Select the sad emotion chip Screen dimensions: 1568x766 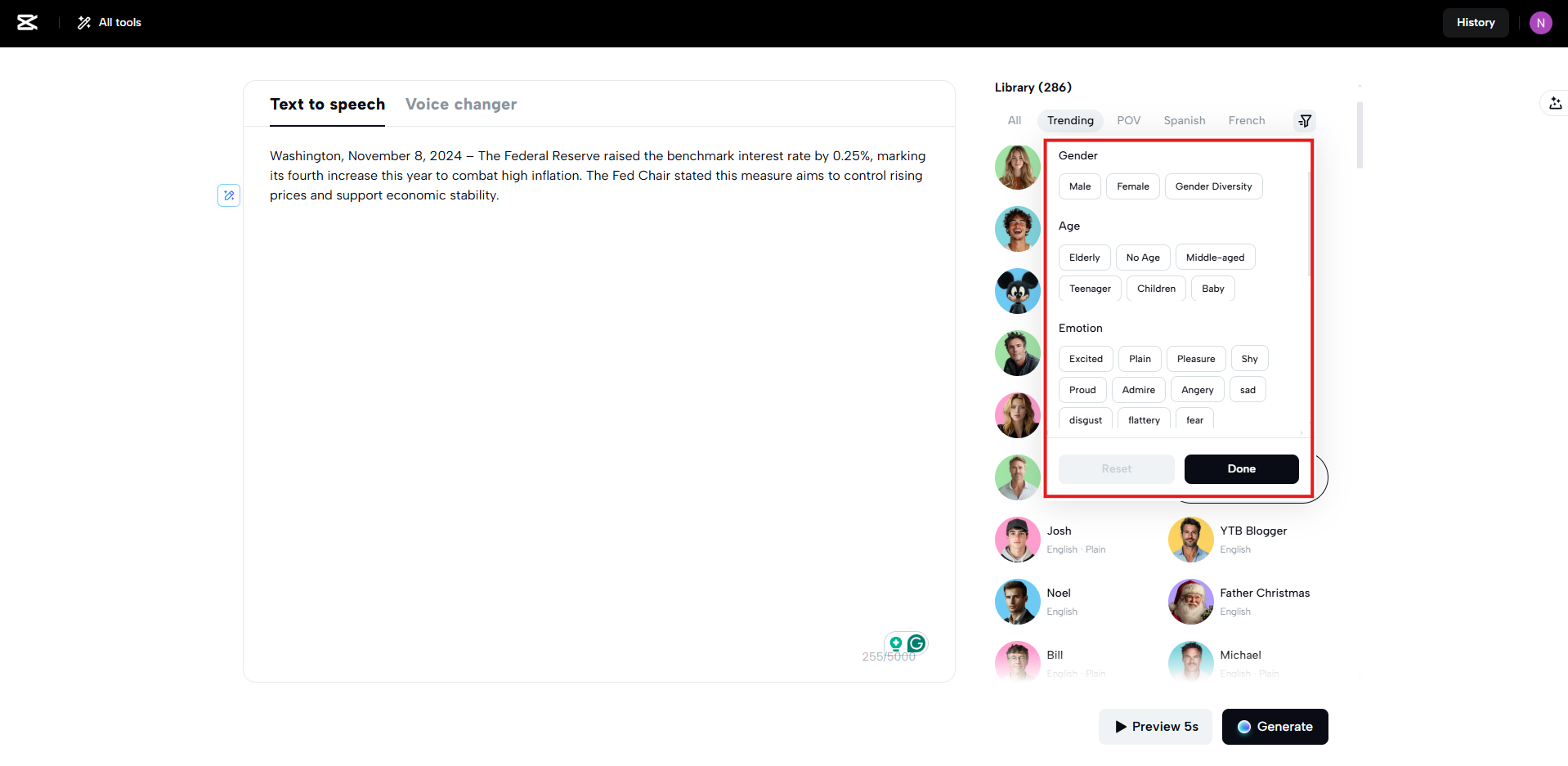tap(1248, 390)
